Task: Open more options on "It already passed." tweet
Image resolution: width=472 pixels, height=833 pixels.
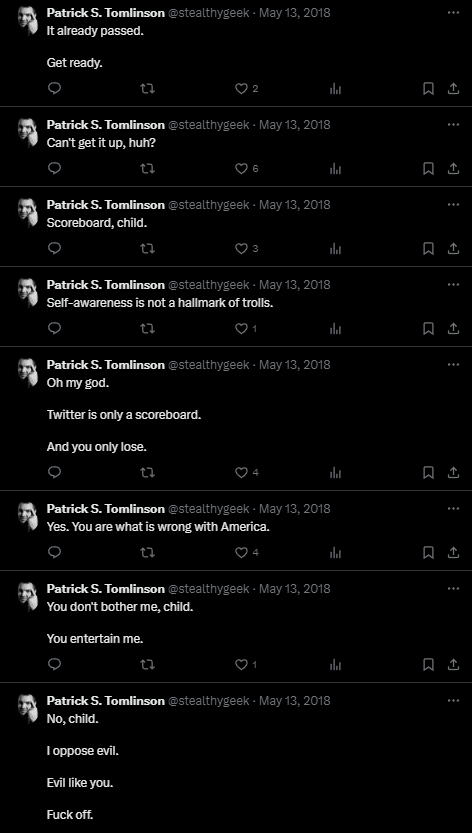Action: [453, 12]
